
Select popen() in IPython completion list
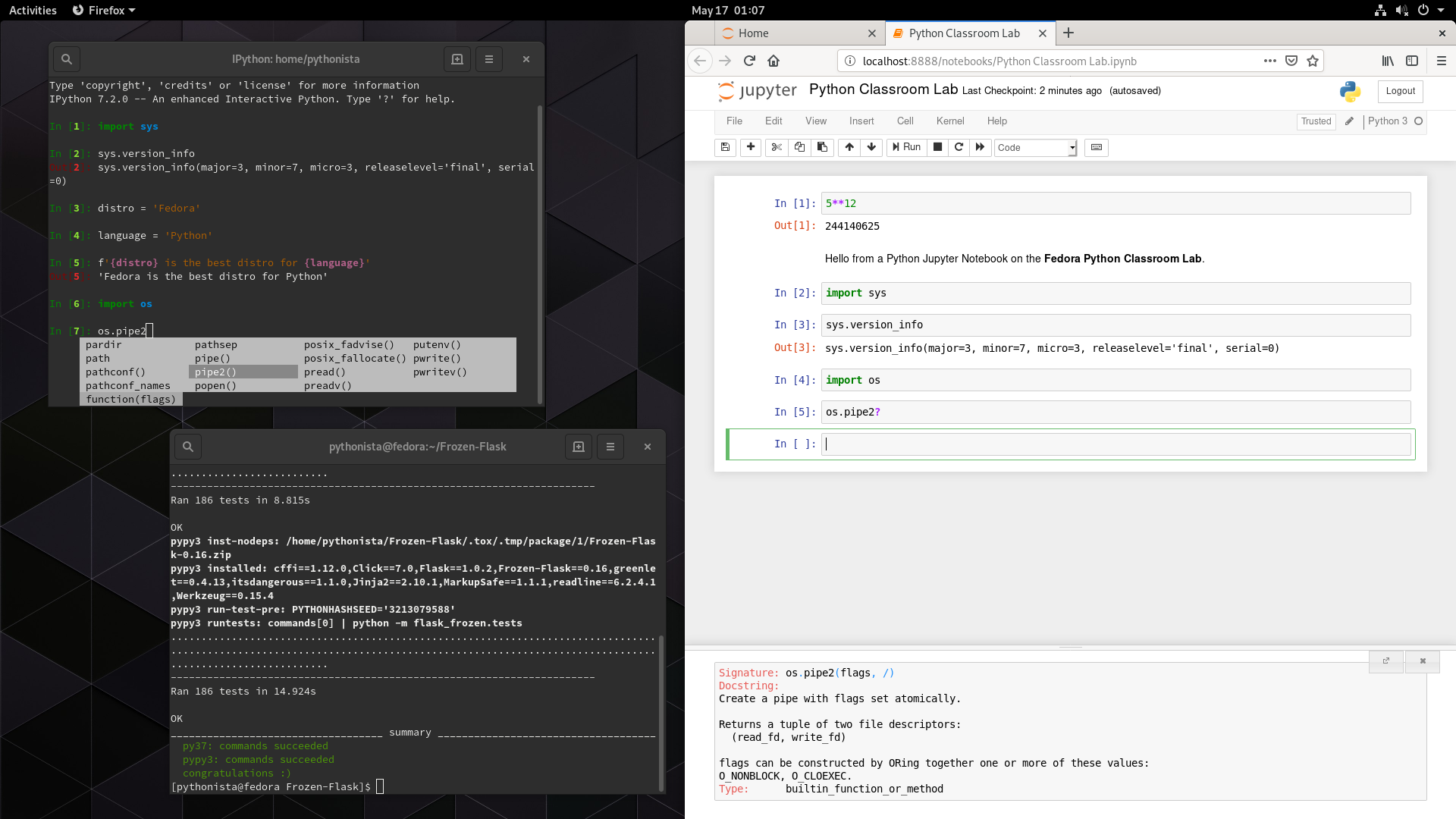(x=215, y=385)
